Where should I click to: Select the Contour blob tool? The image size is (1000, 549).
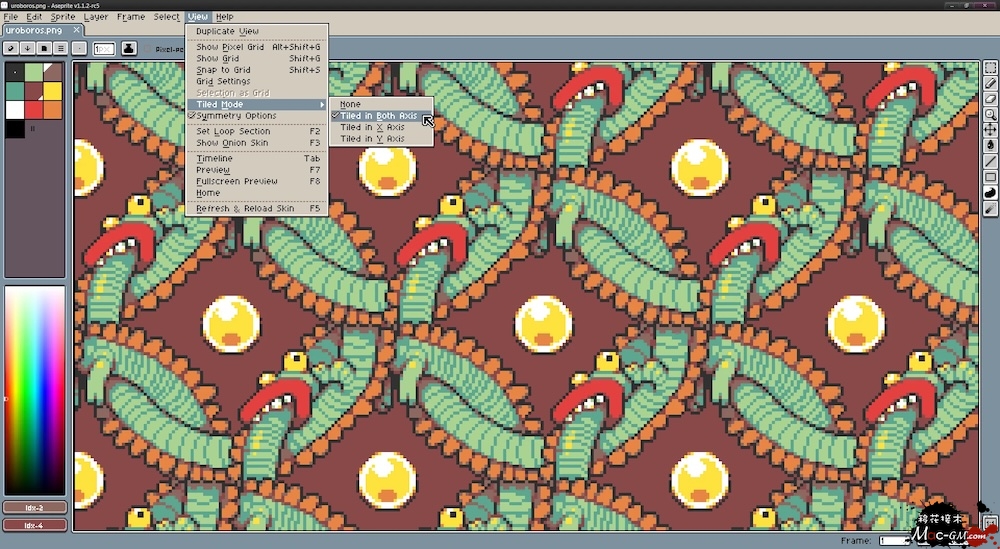click(990, 192)
